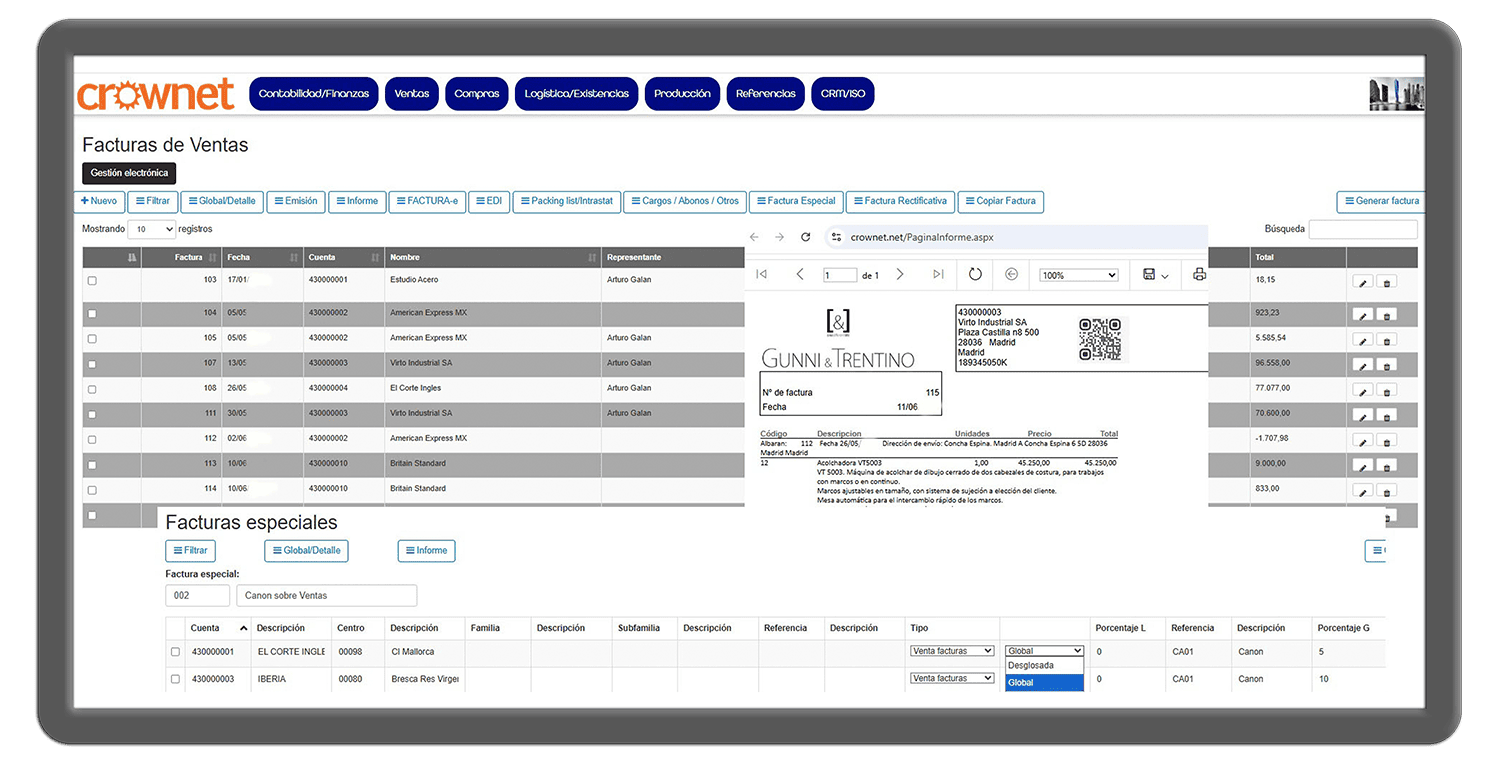Click the Gestión electrónica button
Screen dimensions: 1500x763
click(129, 173)
